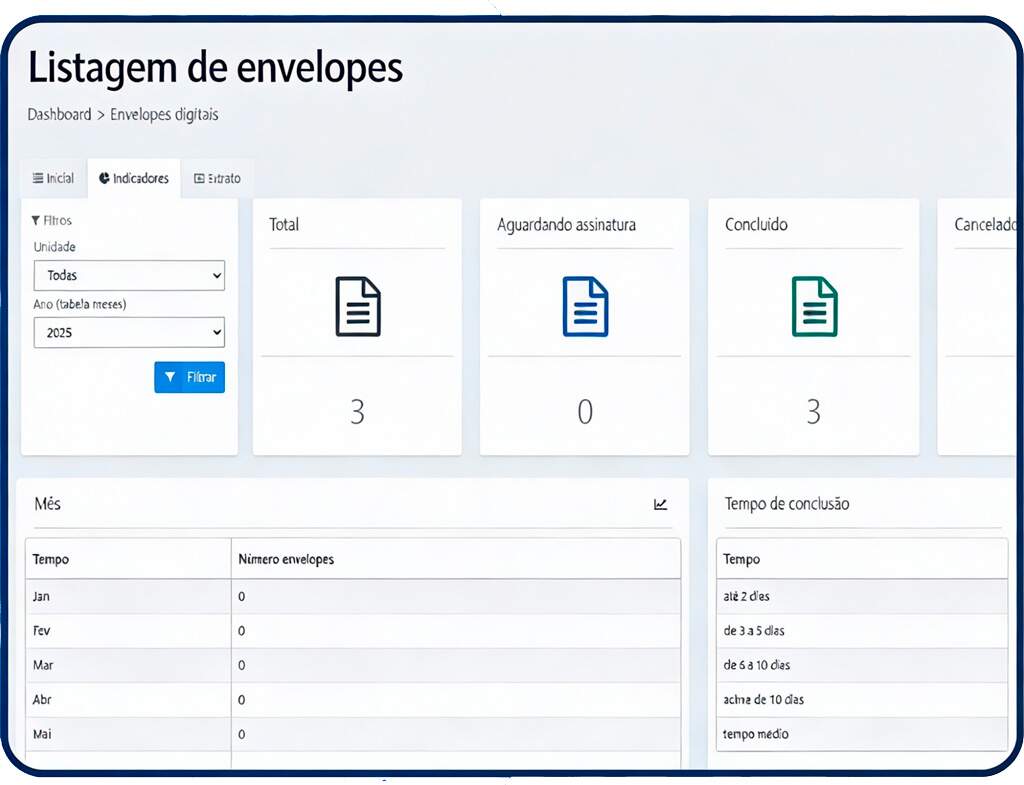Image resolution: width=1024 pixels, height=785 pixels.
Task: Click the blue document icon under Aguardando assinatura
Action: tap(585, 307)
